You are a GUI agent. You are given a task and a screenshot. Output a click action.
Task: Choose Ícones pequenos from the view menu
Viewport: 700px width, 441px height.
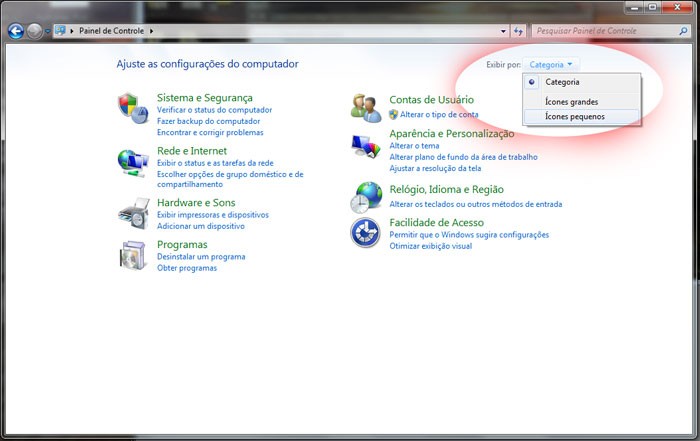582,116
